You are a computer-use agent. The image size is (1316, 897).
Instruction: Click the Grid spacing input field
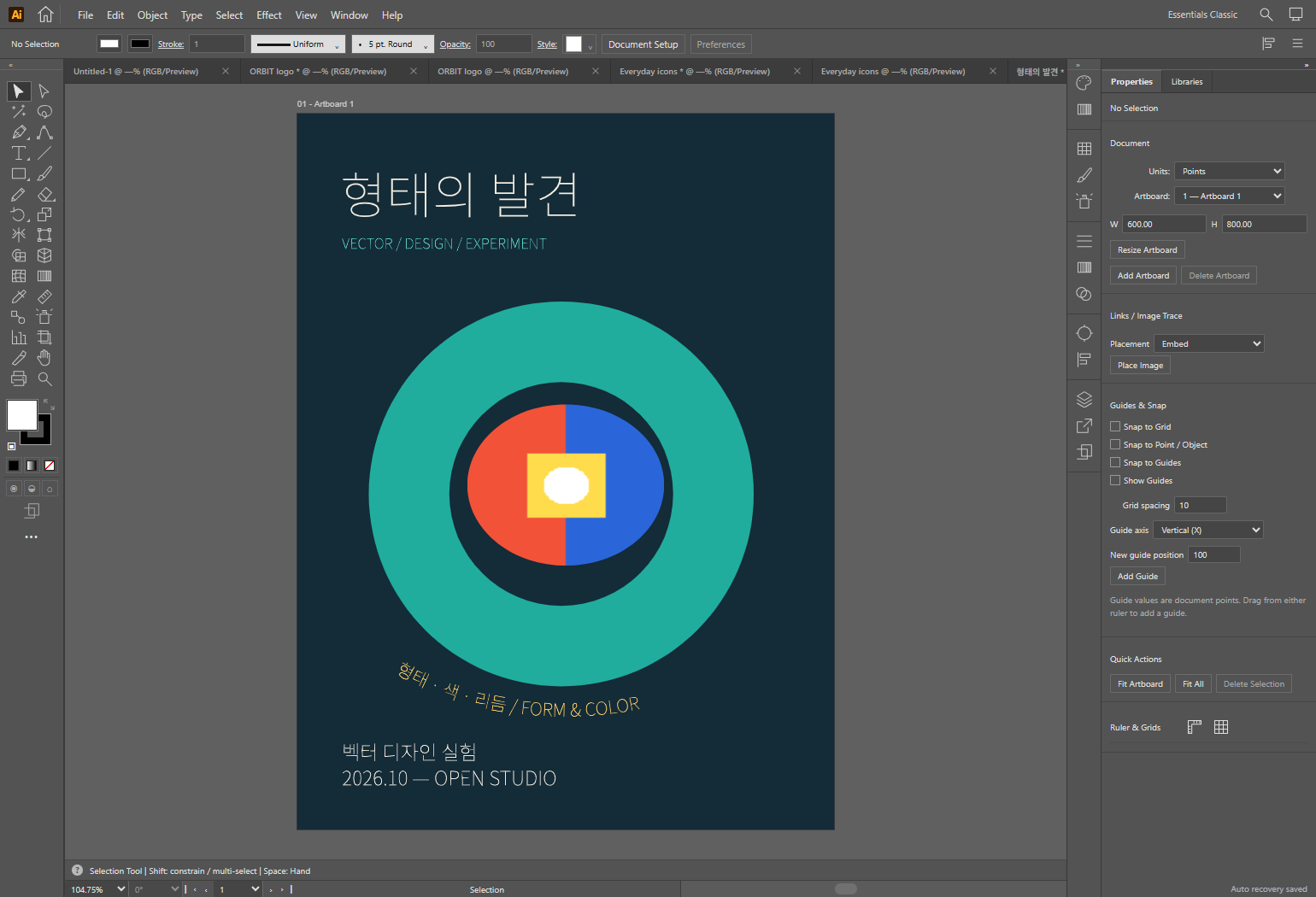(x=1201, y=505)
